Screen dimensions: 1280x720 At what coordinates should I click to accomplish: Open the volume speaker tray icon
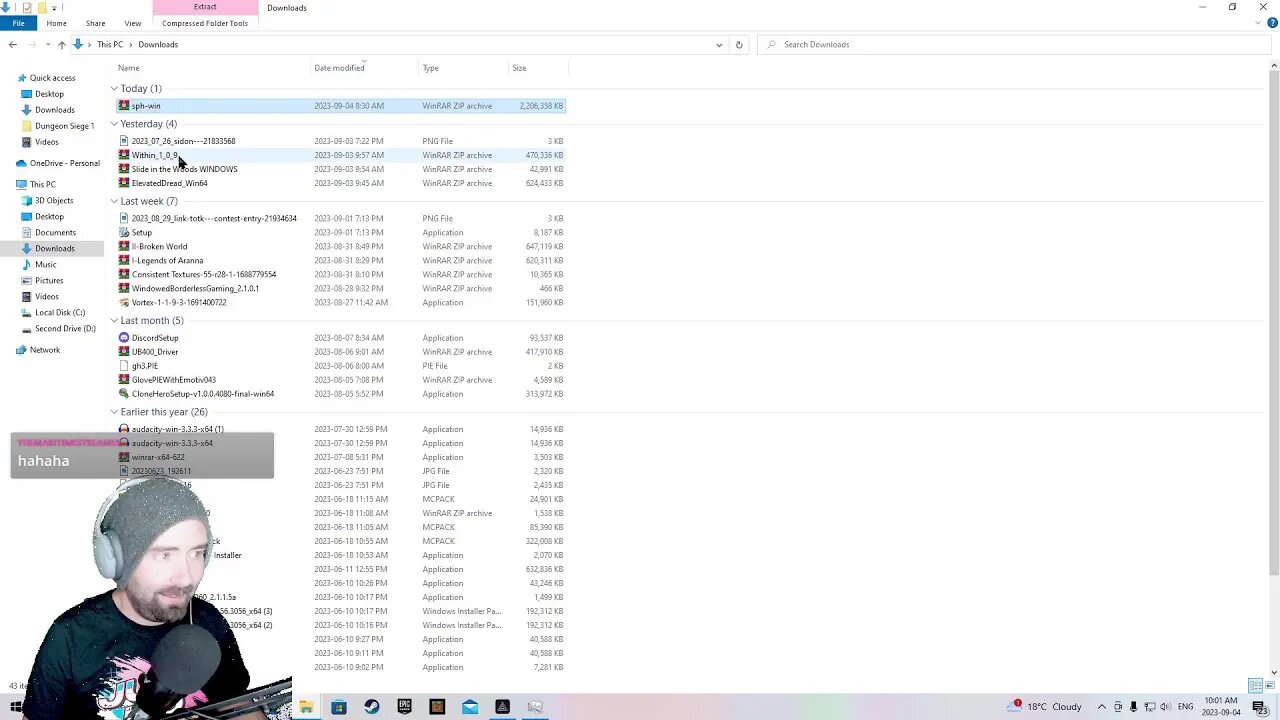(x=1166, y=707)
